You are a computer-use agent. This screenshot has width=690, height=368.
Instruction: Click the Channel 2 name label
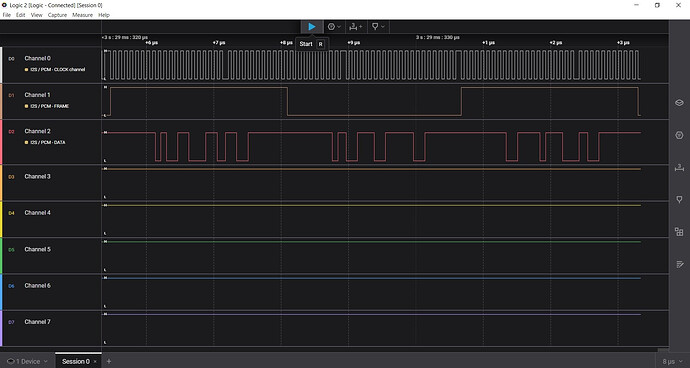click(x=37, y=131)
